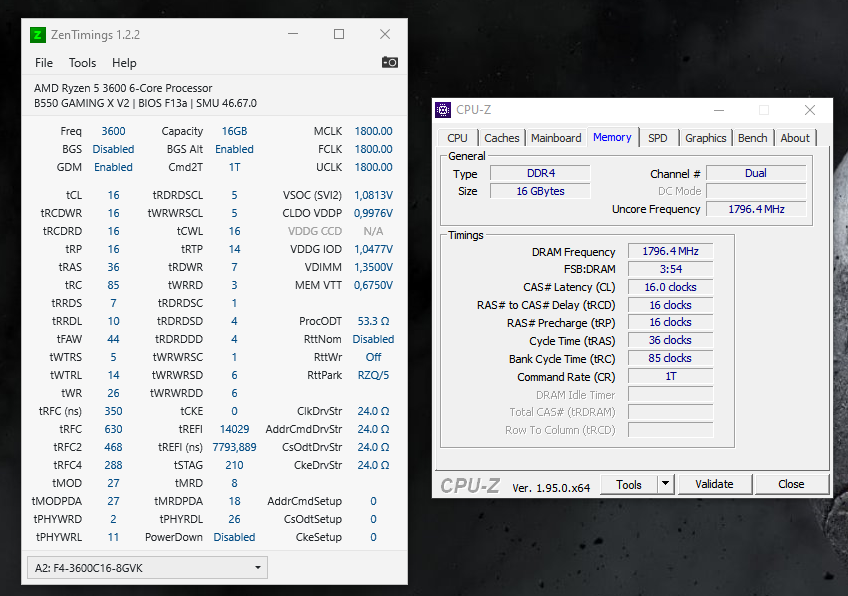Open the Help menu in ZenTimings
This screenshot has height=596, width=848.
pyautogui.click(x=124, y=63)
